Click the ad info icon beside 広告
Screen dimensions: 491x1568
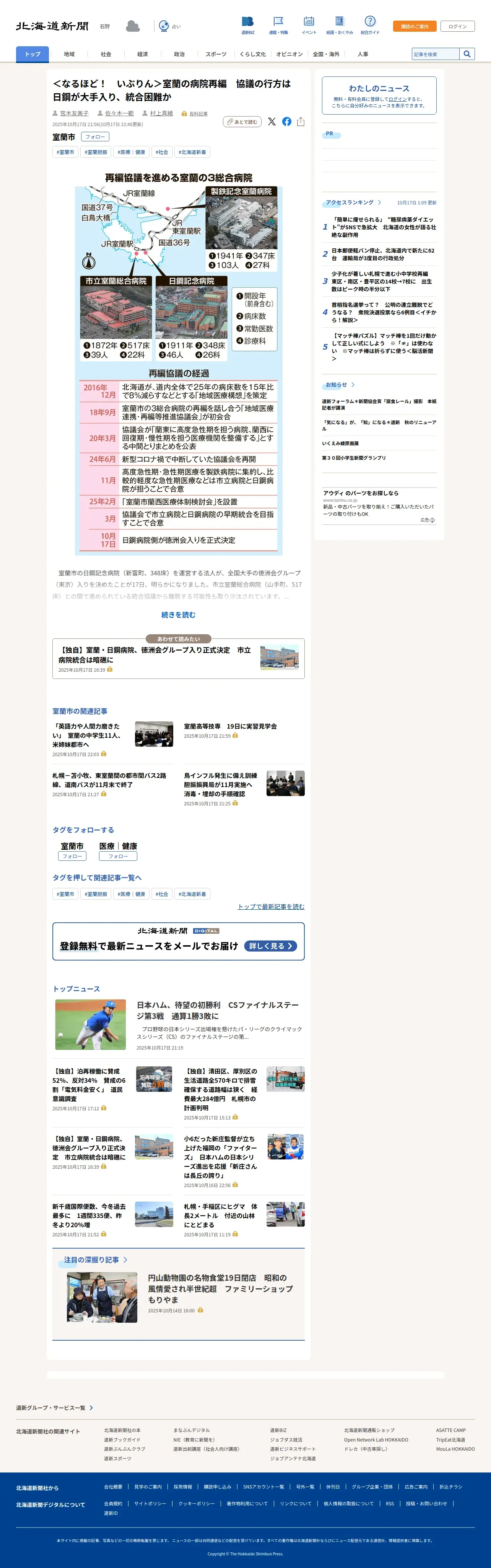click(x=432, y=520)
